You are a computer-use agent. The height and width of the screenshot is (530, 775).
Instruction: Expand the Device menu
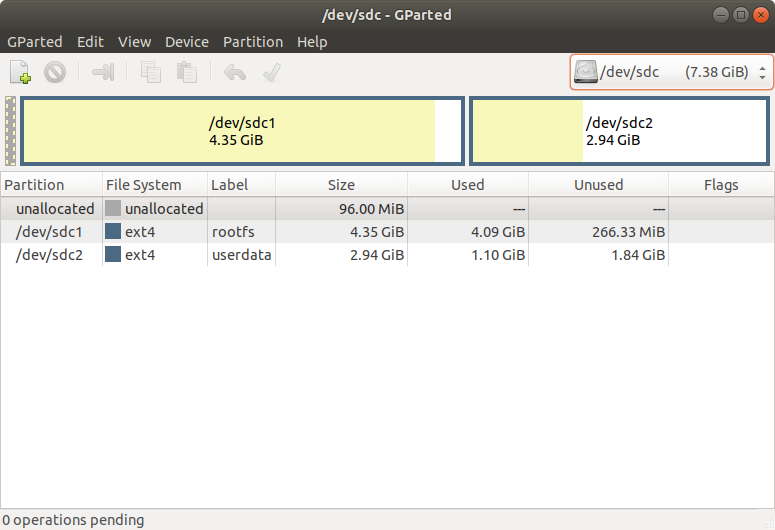point(187,42)
